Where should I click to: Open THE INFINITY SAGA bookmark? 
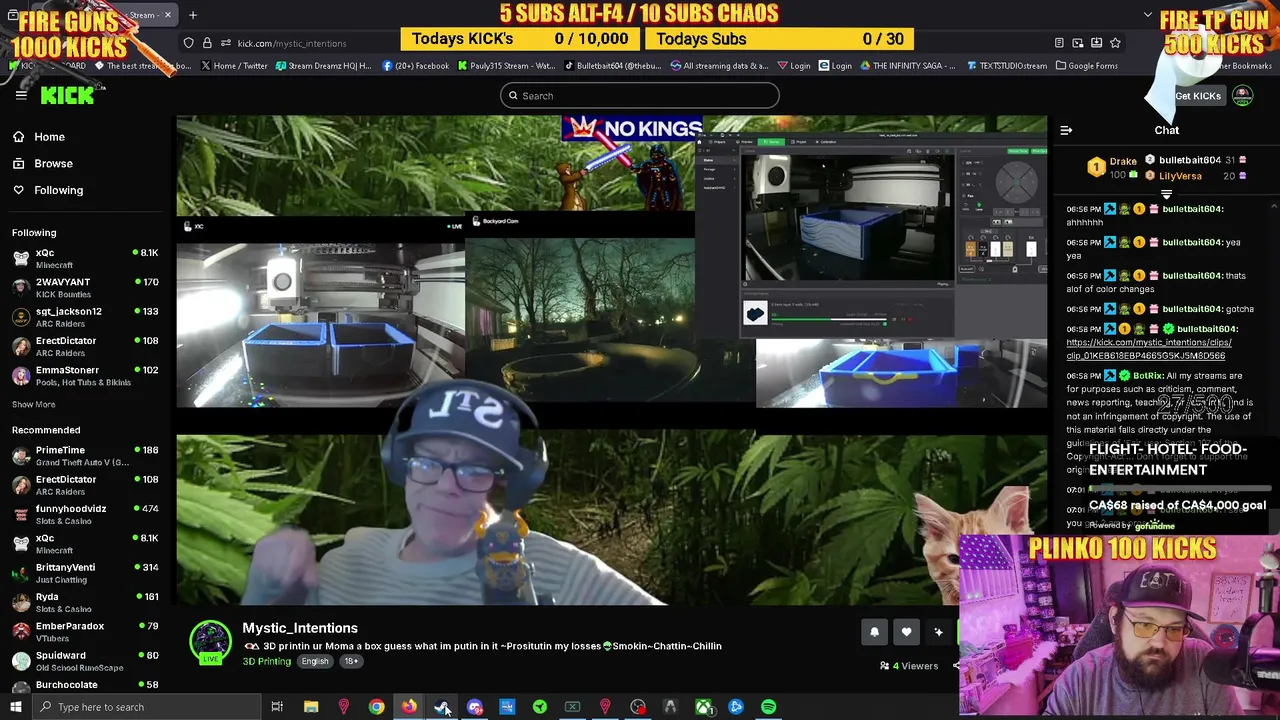tap(909, 66)
